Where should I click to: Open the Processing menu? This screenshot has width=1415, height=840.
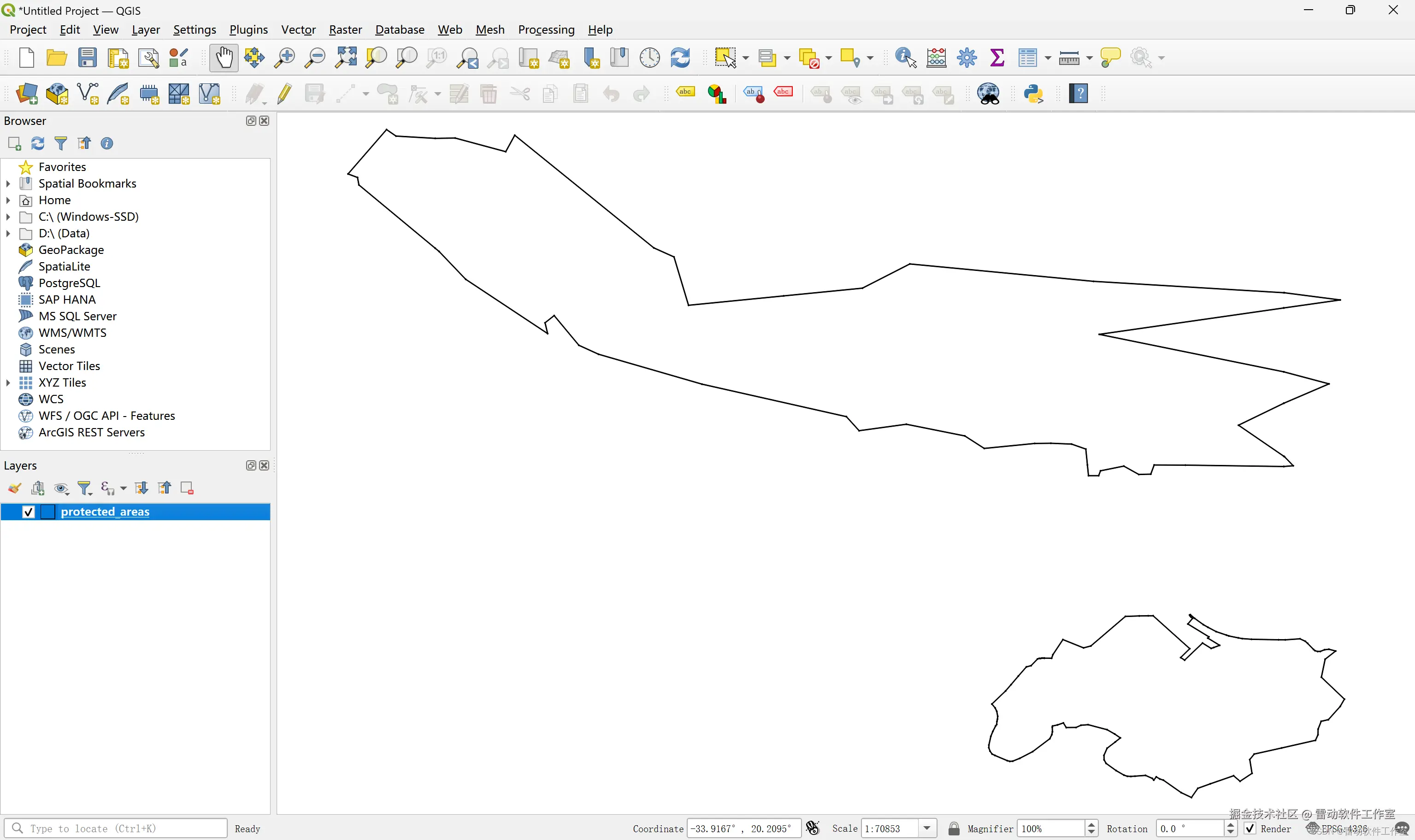pos(546,29)
